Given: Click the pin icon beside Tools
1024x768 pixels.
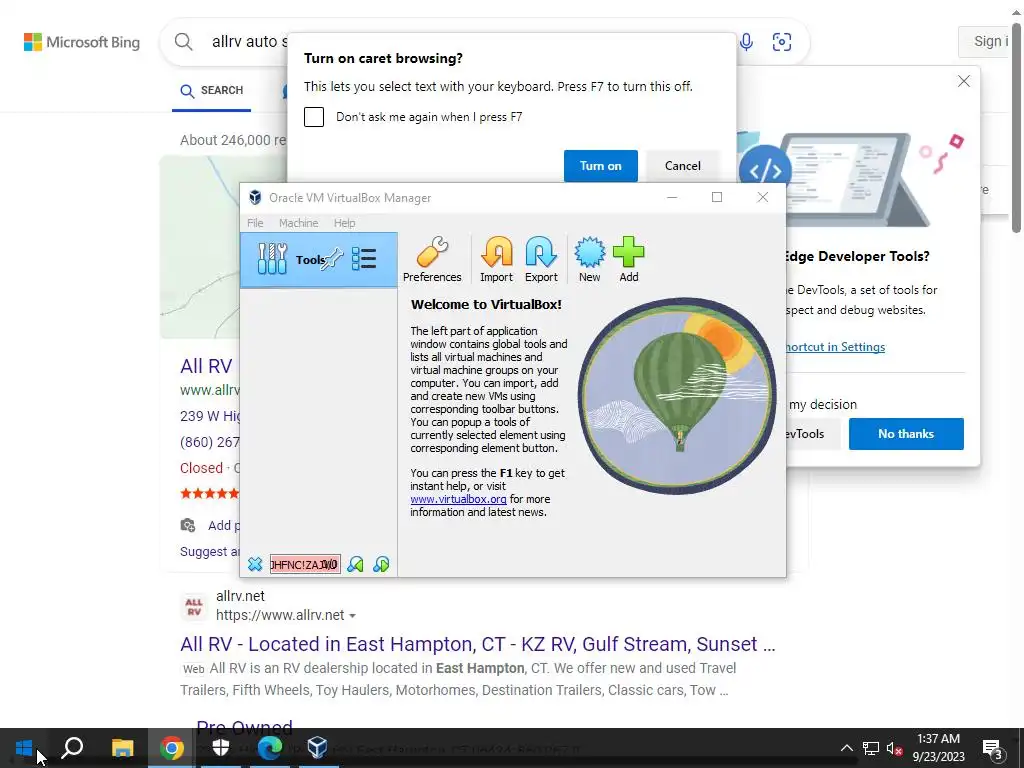Looking at the screenshot, I should point(332,259).
